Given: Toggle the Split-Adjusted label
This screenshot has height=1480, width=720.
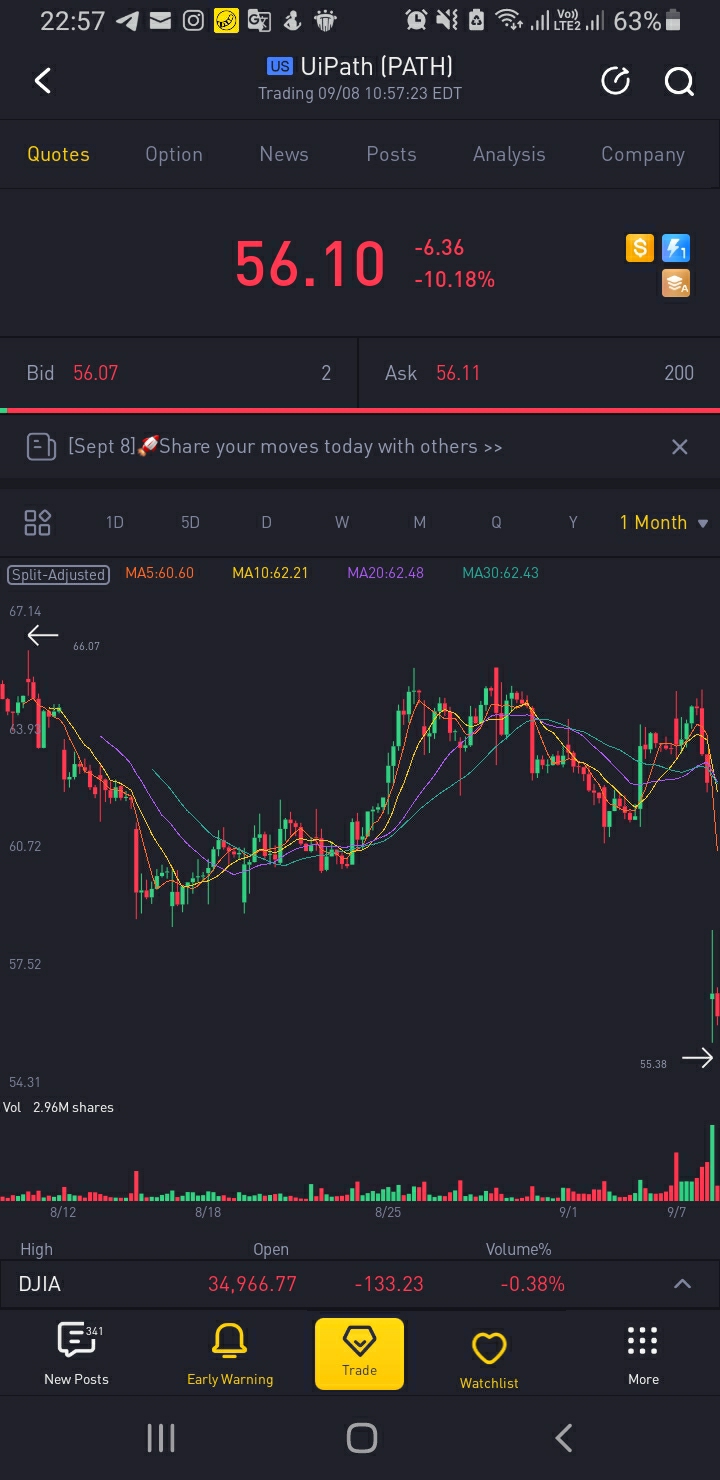Looking at the screenshot, I should [x=58, y=574].
